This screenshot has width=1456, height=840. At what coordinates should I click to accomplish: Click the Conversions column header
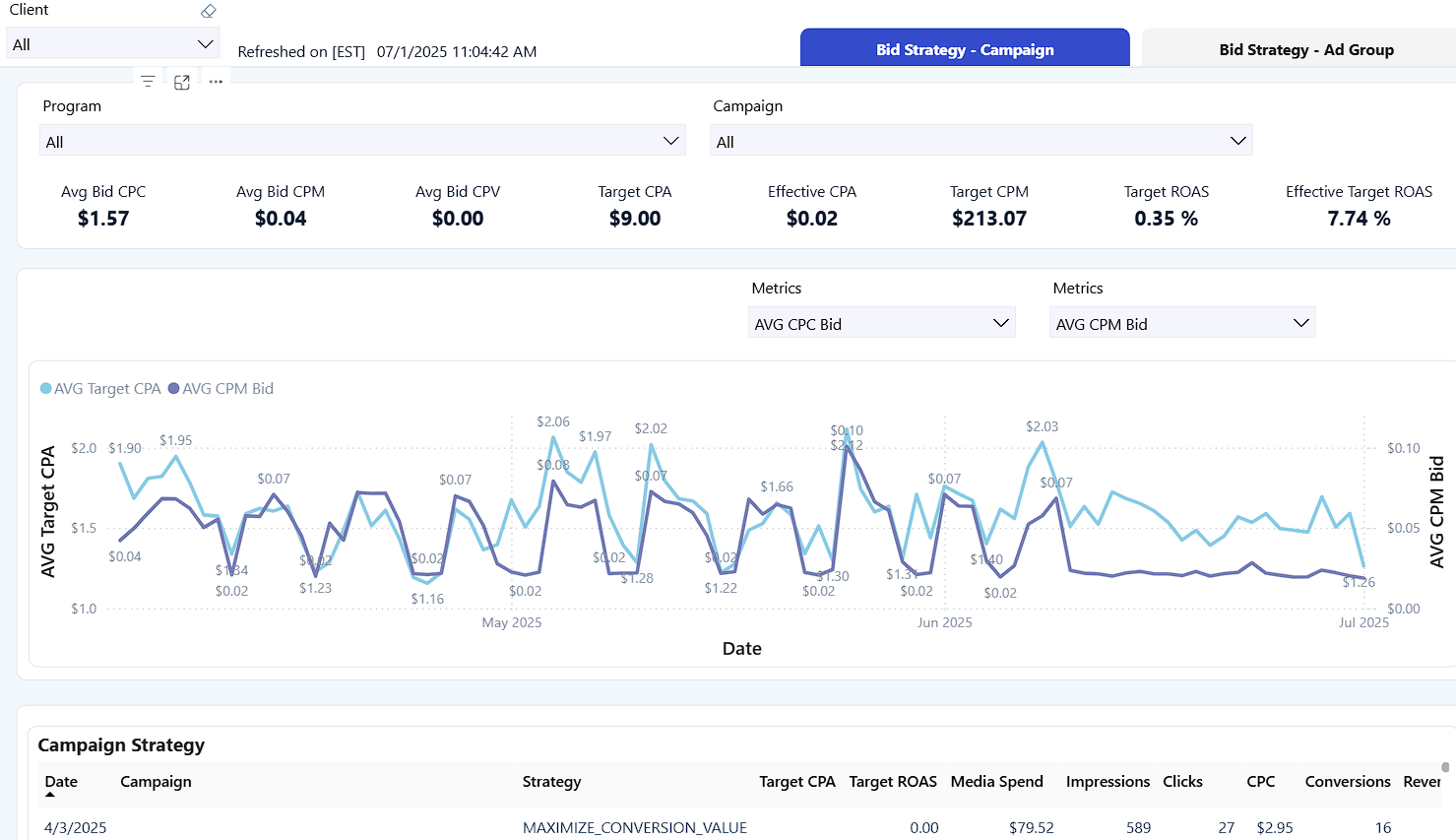tap(1347, 781)
